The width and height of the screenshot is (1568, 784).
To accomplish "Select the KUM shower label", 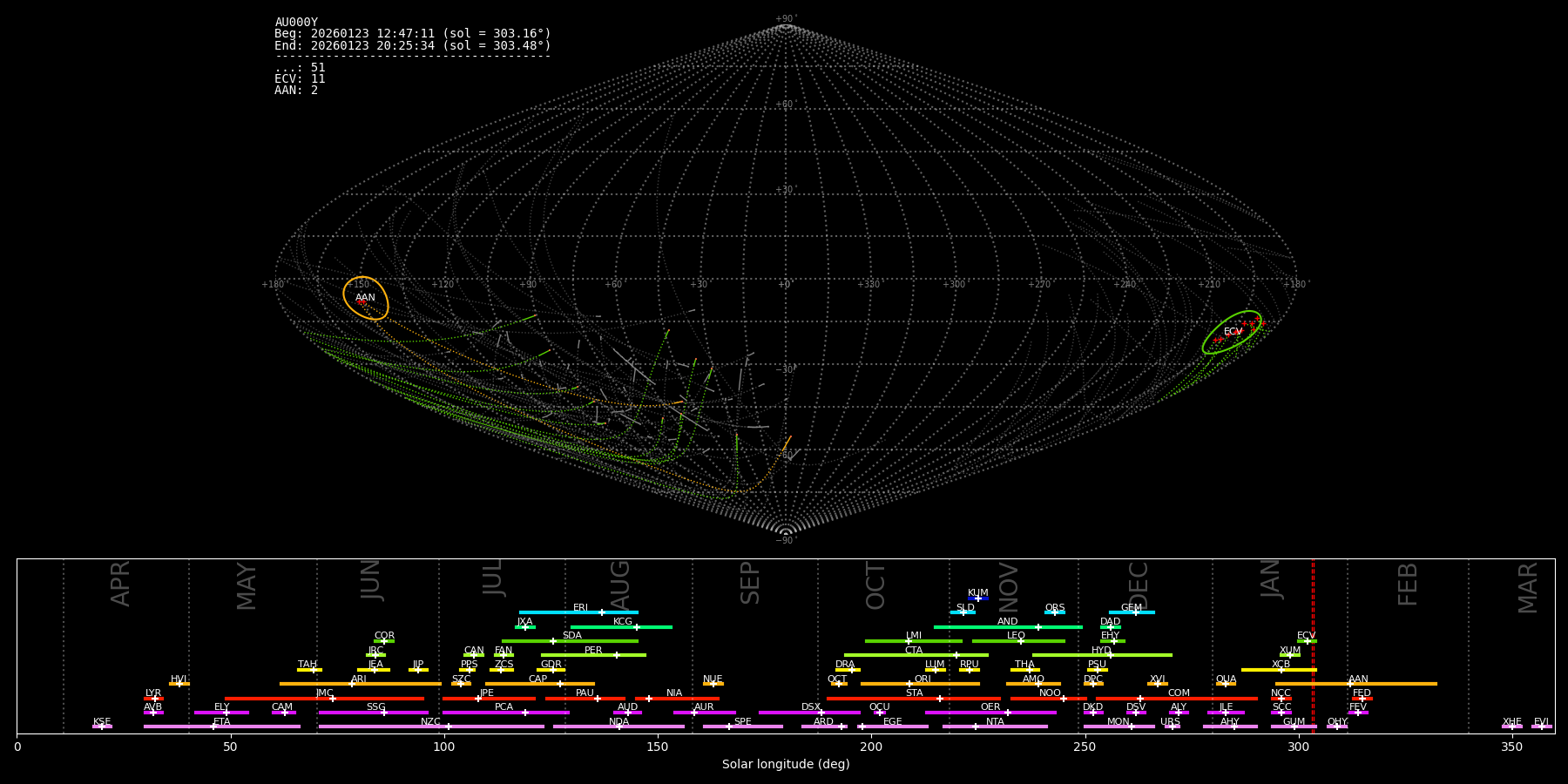I will pos(978,593).
